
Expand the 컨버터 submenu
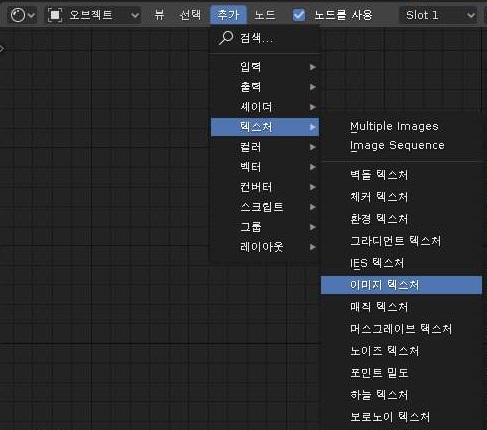point(265,187)
